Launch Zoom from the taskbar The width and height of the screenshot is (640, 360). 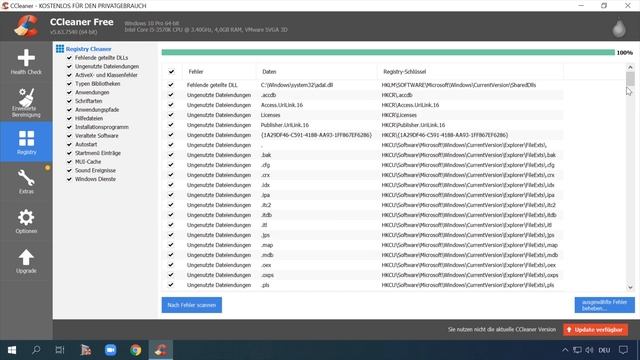pos(110,350)
